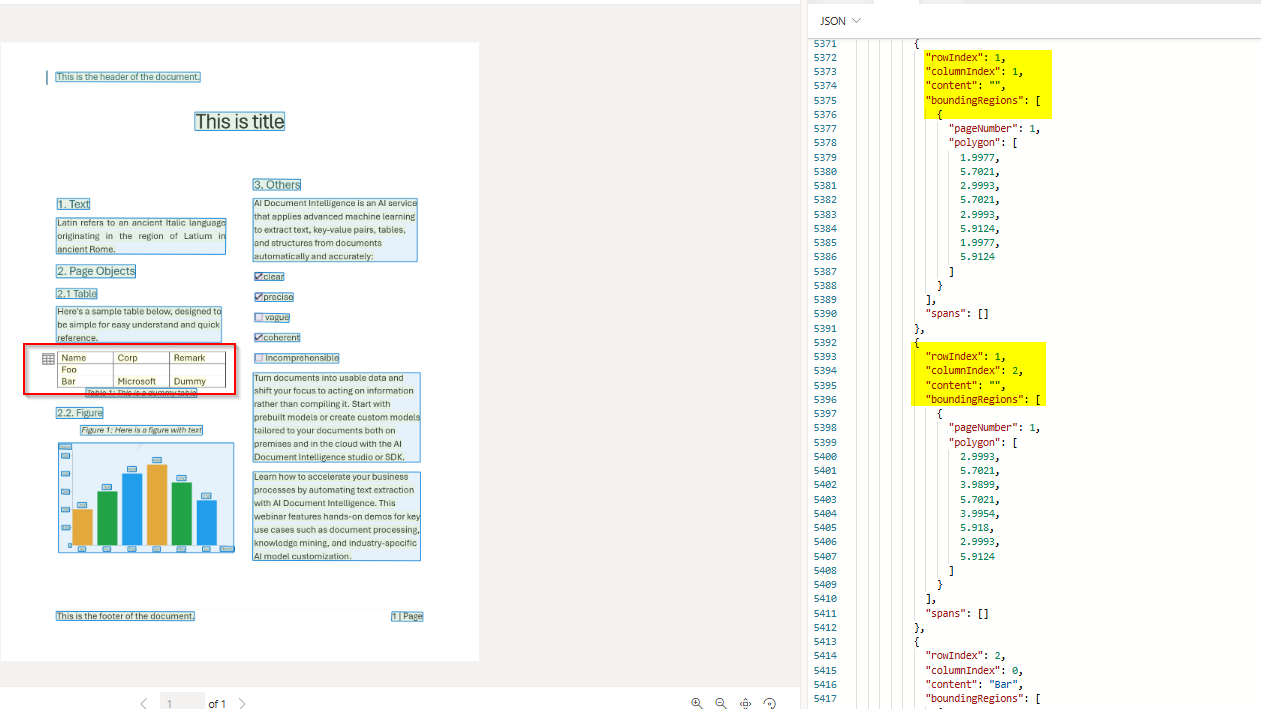Go to the next page with the right chevron
1261x709 pixels.
pyautogui.click(x=241, y=703)
